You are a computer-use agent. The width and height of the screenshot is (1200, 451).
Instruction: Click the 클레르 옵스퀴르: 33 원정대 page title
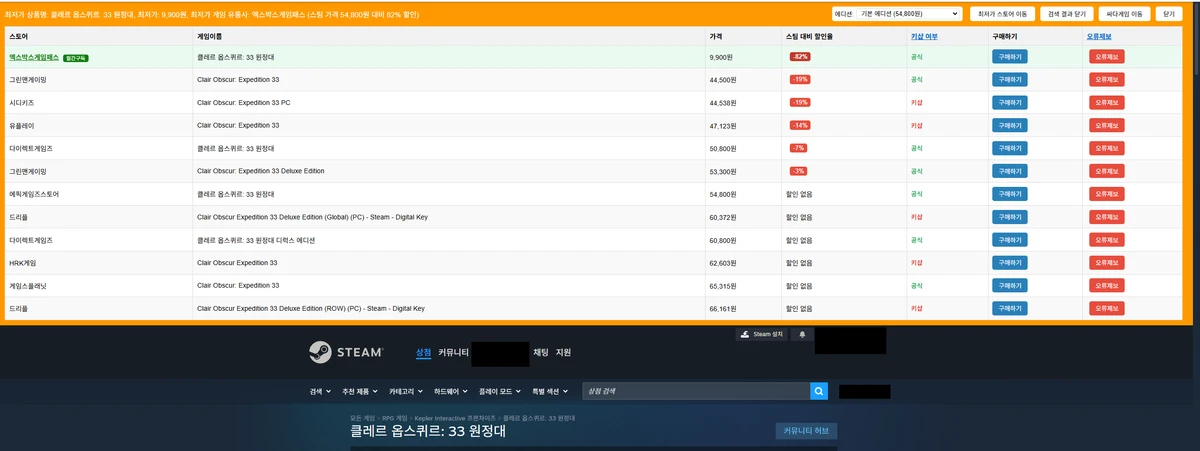(428, 433)
